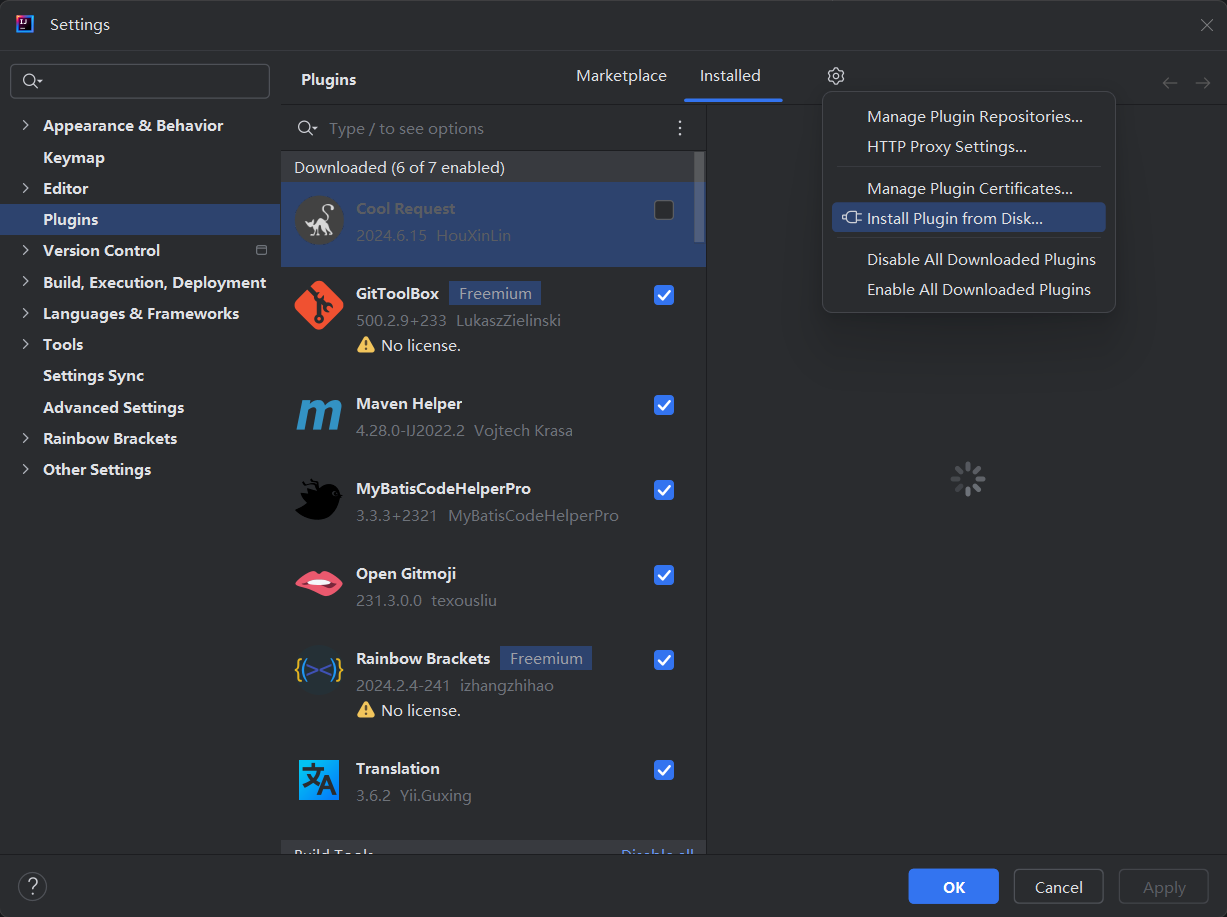This screenshot has width=1227, height=917.
Task: Click the Rainbow Brackets plugin icon
Action: 319,670
